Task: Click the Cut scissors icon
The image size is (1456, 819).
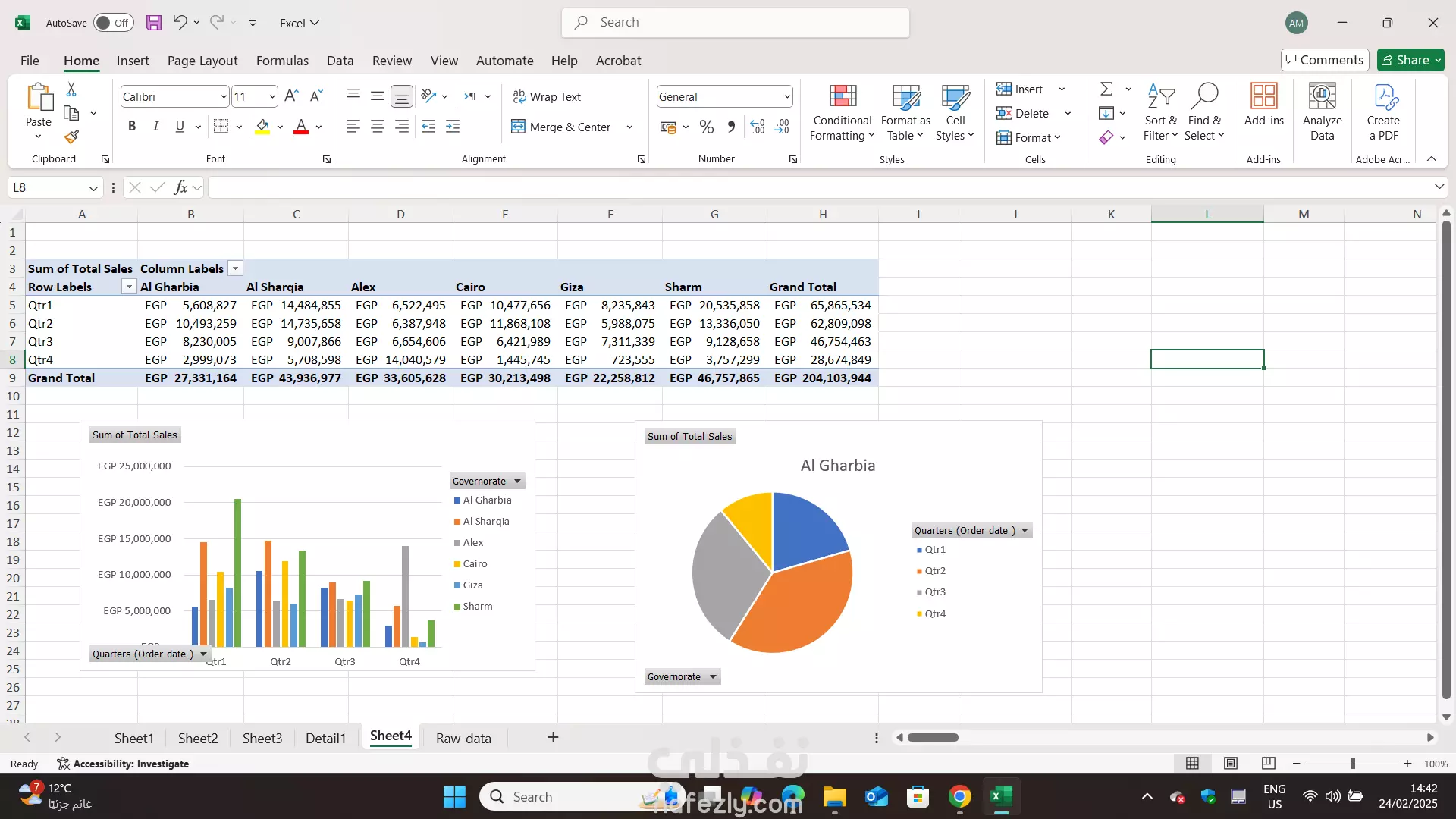Action: [71, 89]
